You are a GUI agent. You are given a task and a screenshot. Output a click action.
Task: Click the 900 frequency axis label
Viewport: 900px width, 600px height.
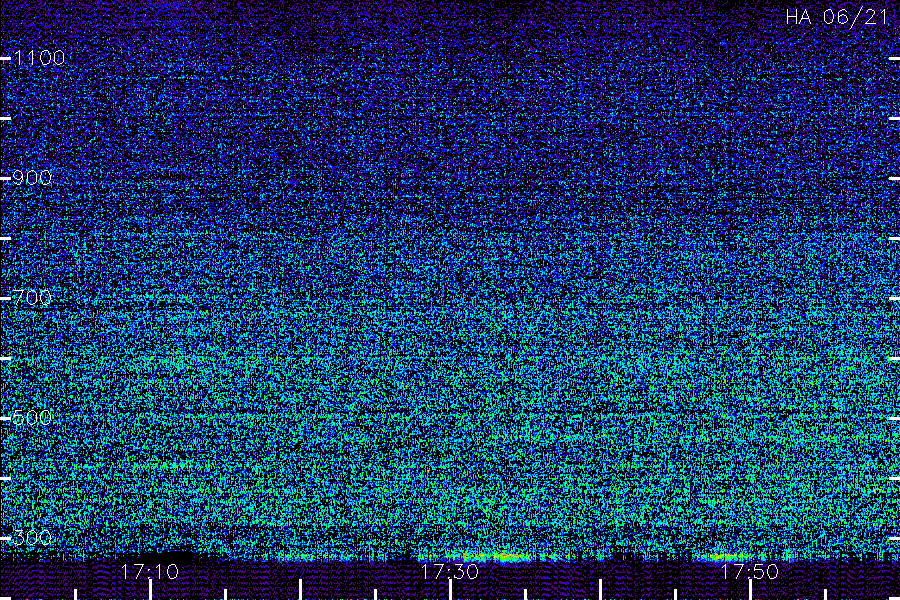[32, 178]
